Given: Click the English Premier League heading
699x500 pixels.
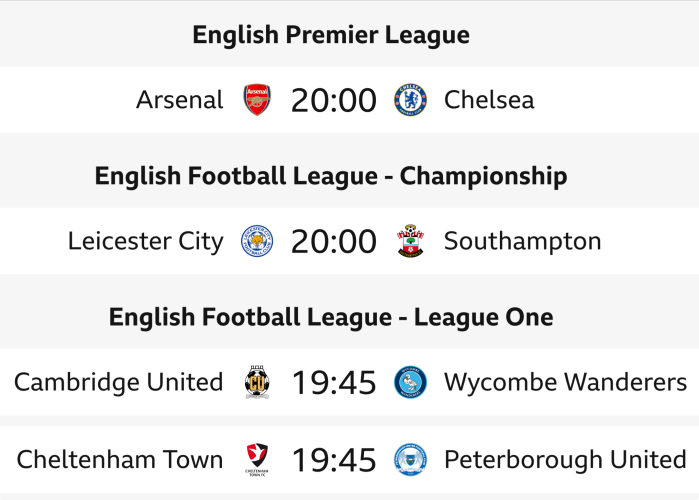Looking at the screenshot, I should pyautogui.click(x=331, y=35).
